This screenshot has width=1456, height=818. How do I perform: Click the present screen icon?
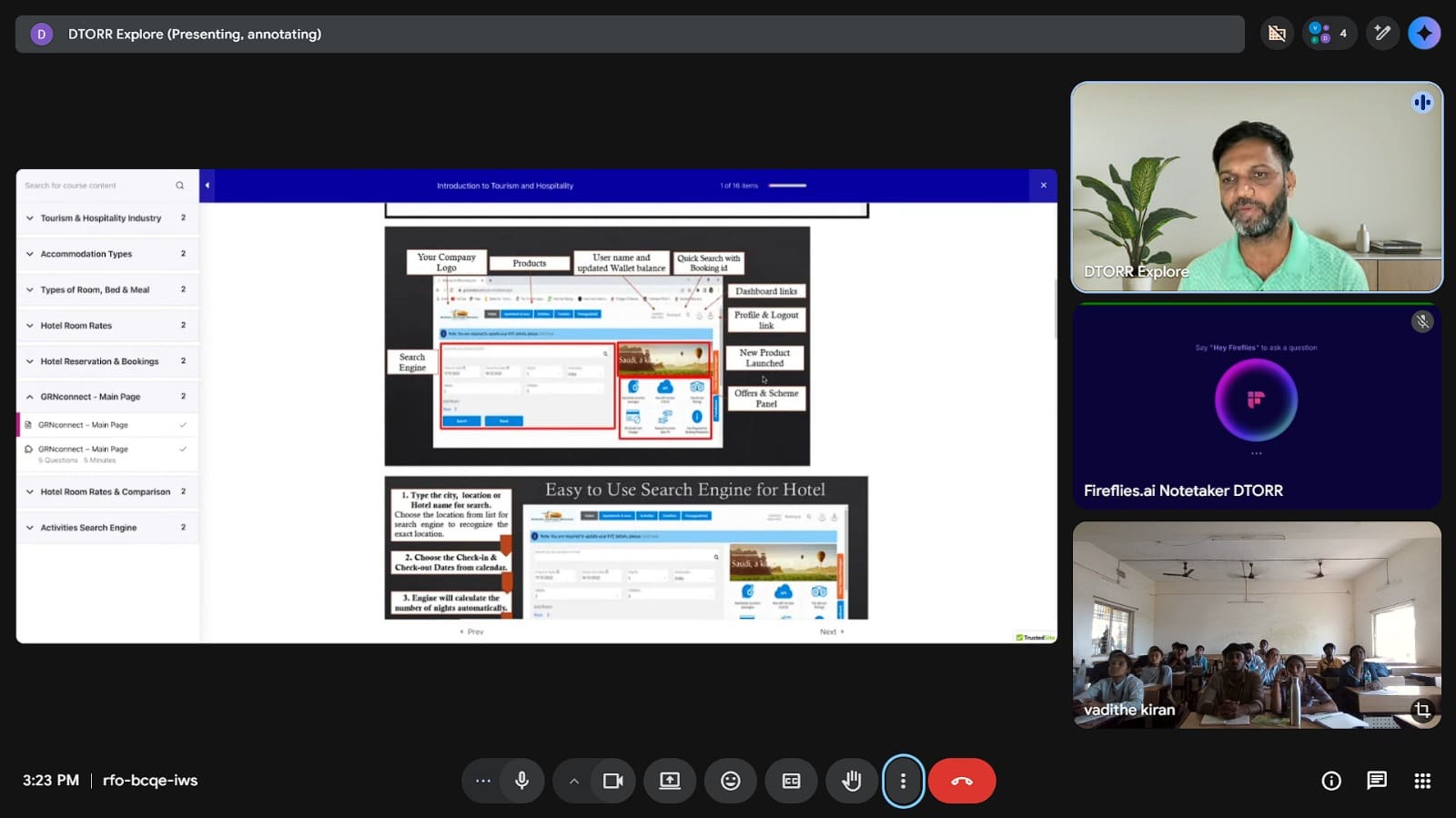(670, 781)
